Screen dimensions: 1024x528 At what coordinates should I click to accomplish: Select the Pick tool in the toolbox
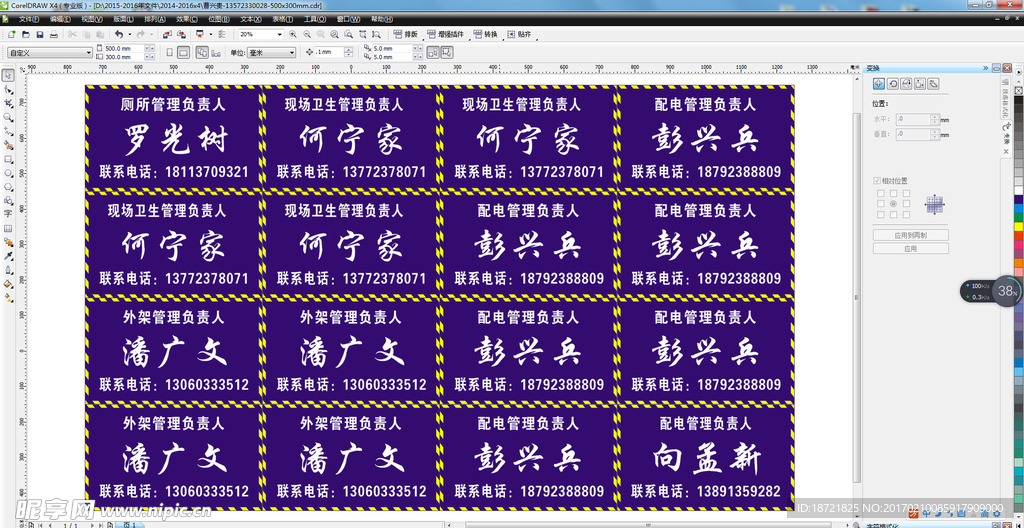(8, 75)
